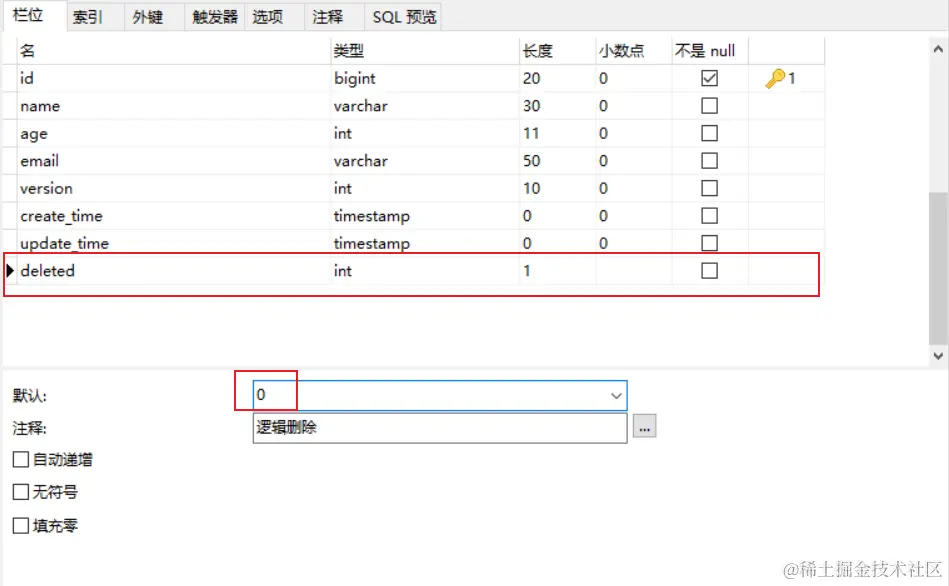Expand the 默认 value dropdown arrow

pos(616,396)
